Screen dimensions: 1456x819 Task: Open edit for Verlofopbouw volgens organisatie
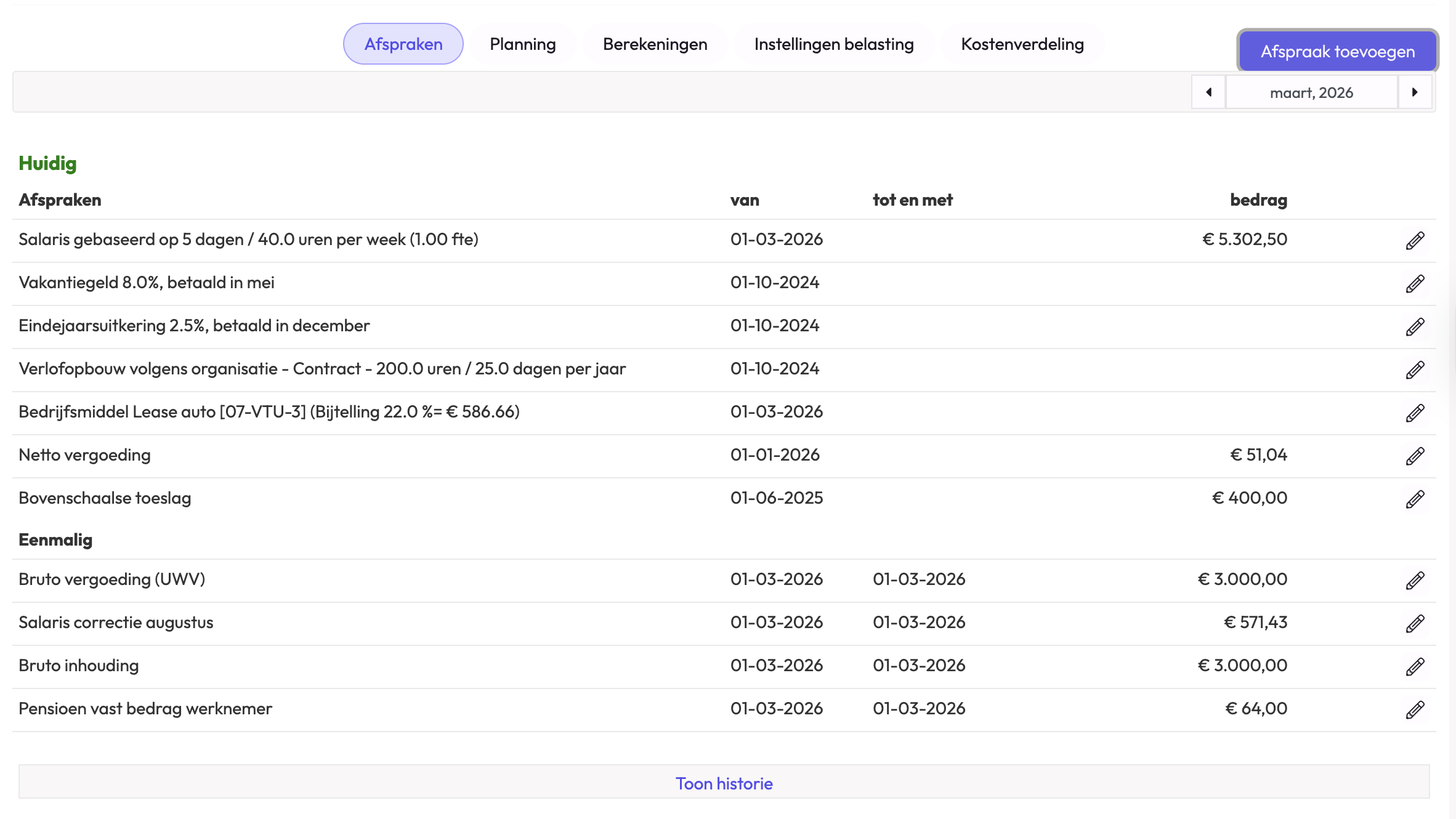[x=1415, y=369]
